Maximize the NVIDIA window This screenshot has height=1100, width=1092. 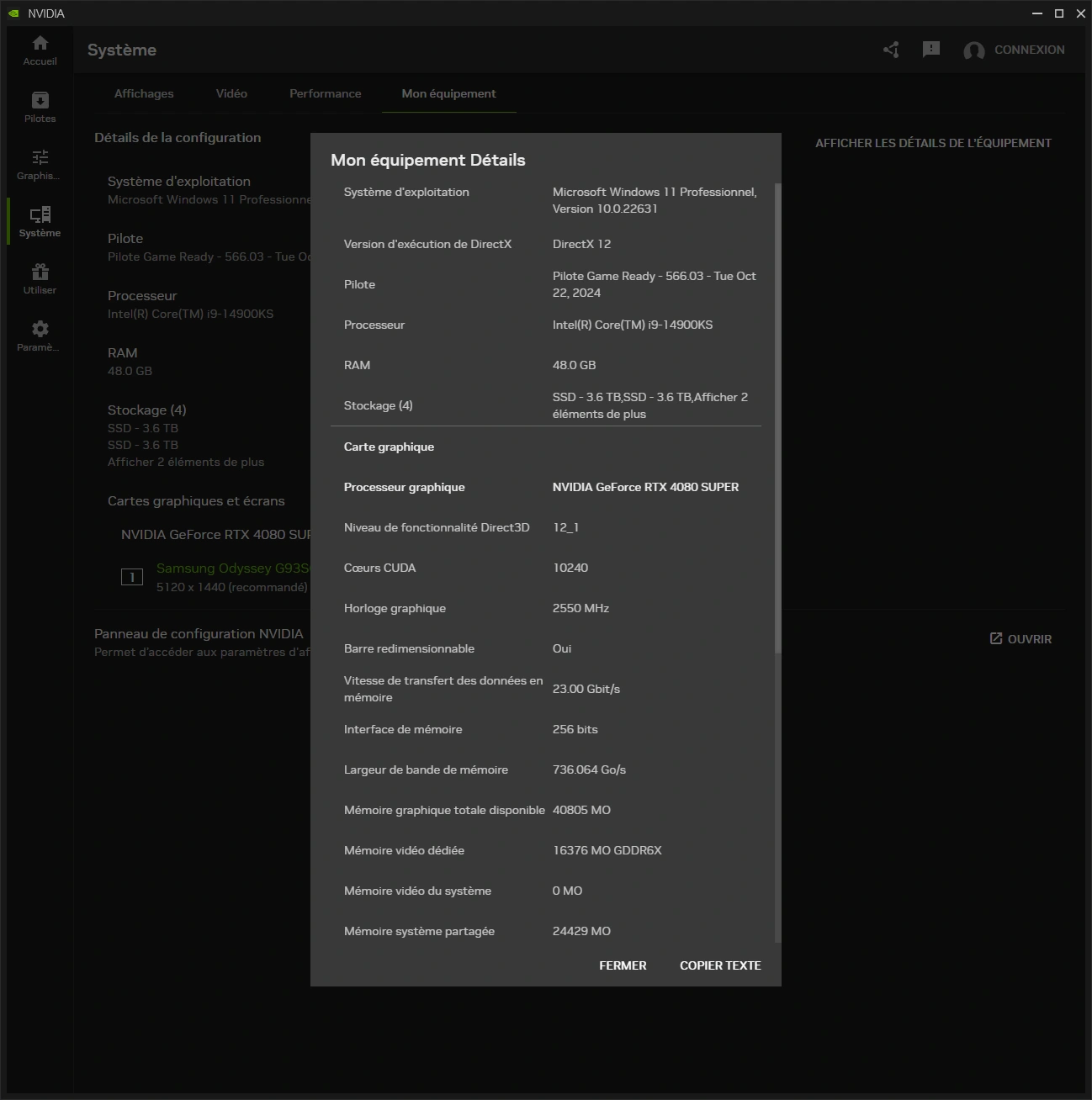coord(1059,13)
